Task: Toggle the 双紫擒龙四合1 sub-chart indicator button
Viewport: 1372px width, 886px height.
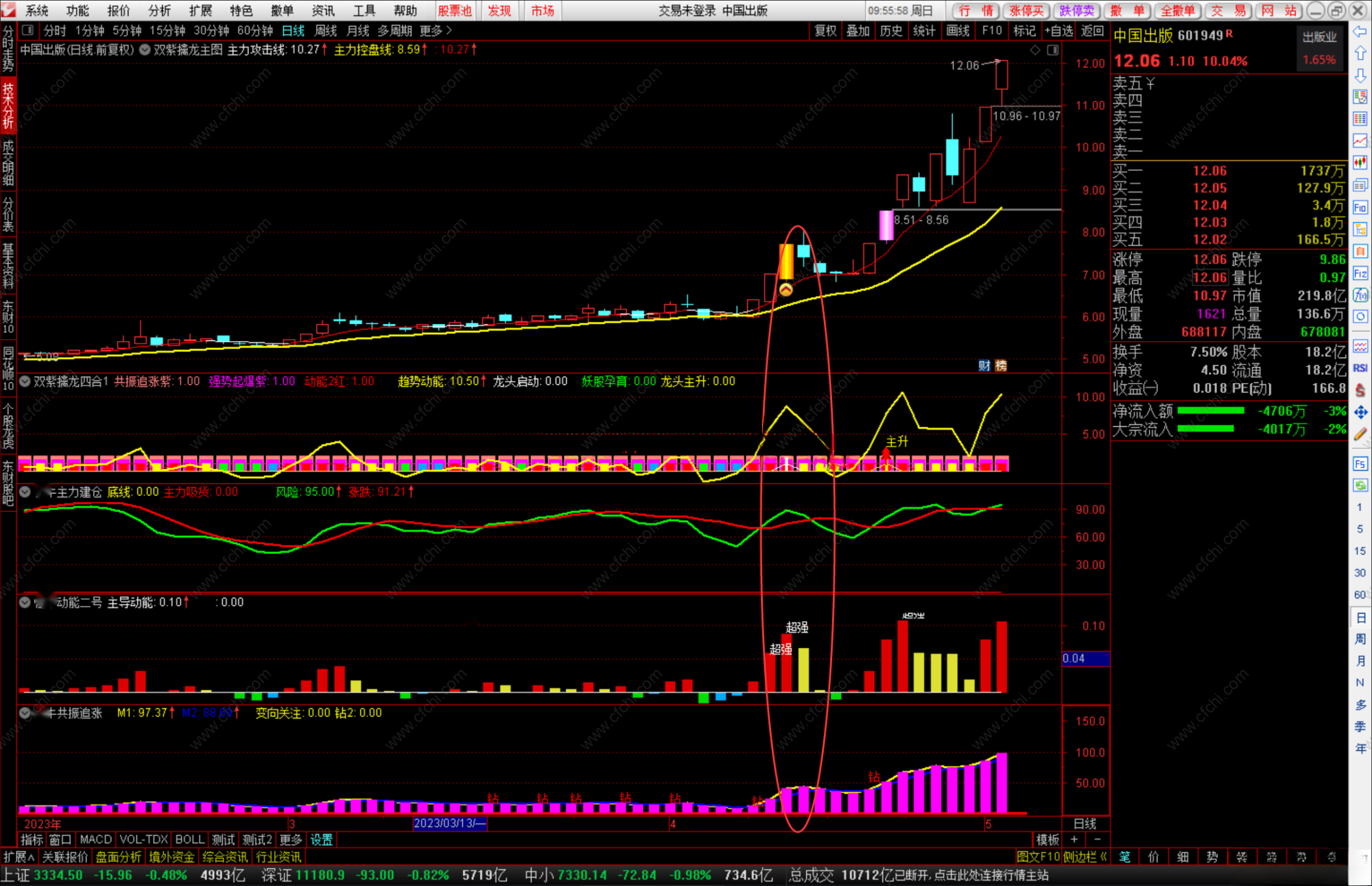Action: coord(25,381)
